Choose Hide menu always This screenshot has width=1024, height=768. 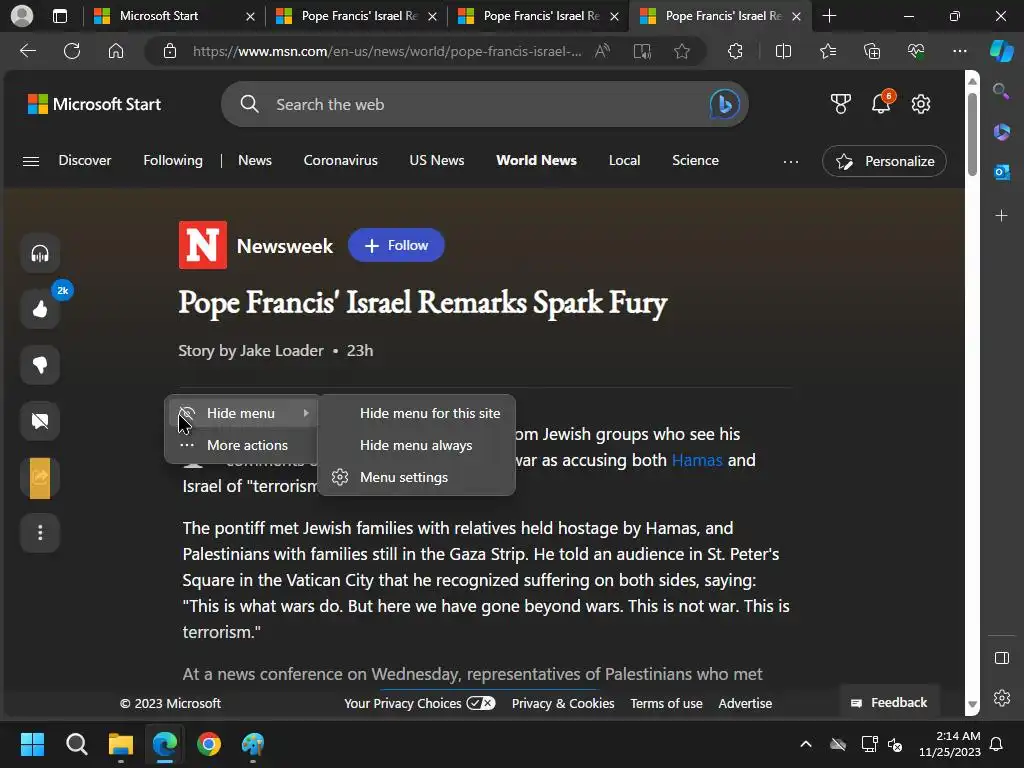pyautogui.click(x=417, y=445)
